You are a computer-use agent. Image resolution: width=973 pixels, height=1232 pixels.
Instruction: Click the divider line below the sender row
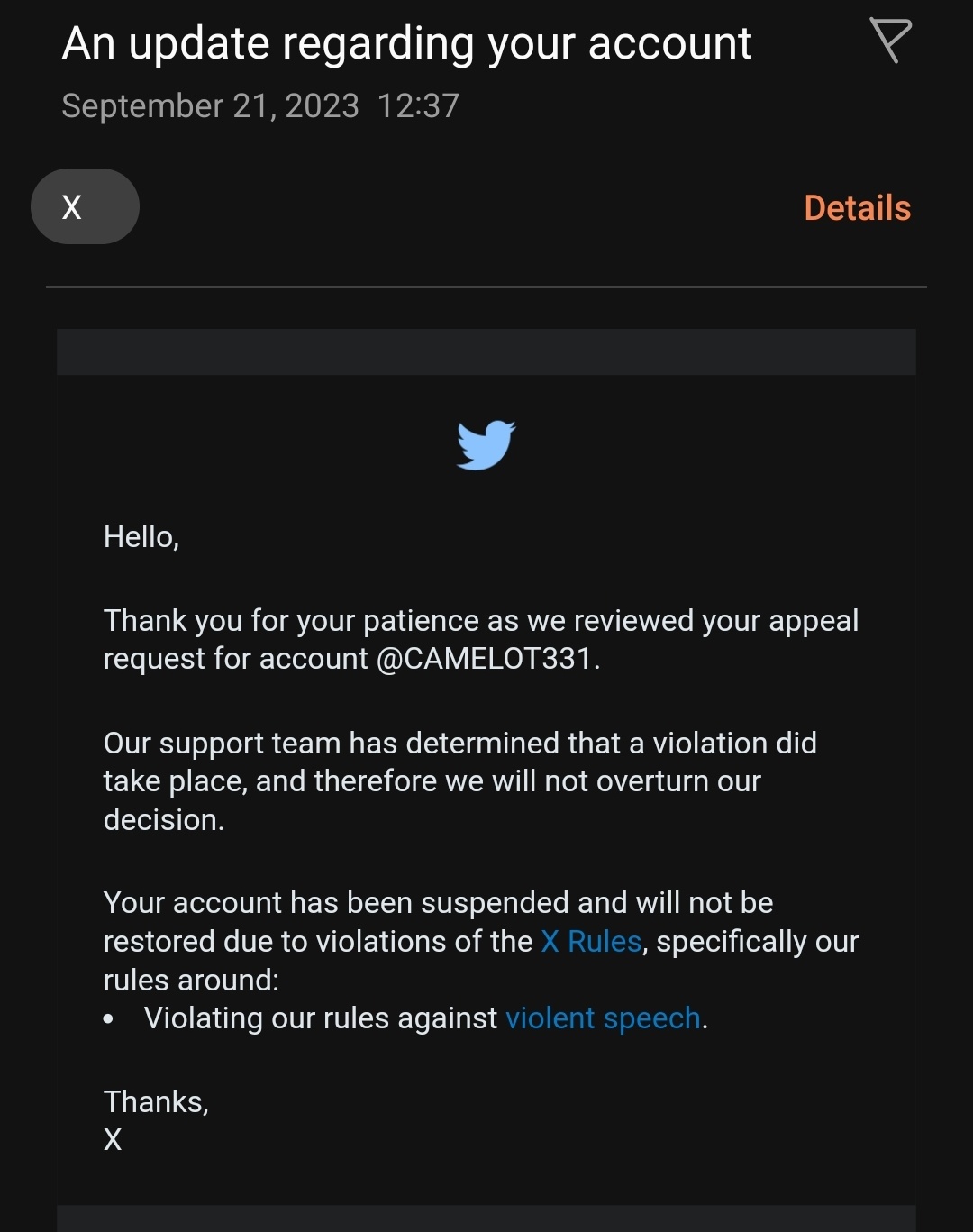(x=486, y=287)
